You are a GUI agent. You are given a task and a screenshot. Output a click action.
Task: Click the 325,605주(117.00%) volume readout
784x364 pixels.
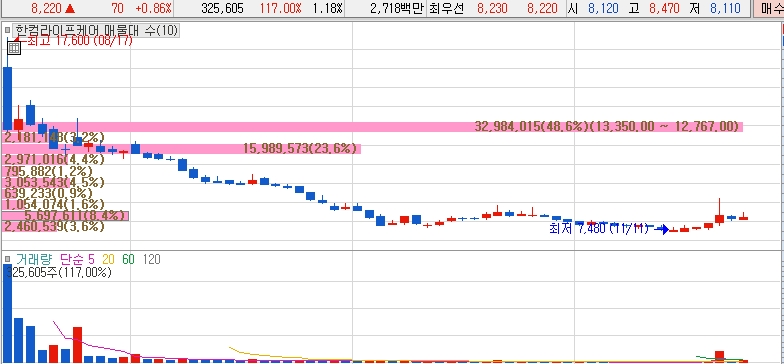tap(58, 272)
